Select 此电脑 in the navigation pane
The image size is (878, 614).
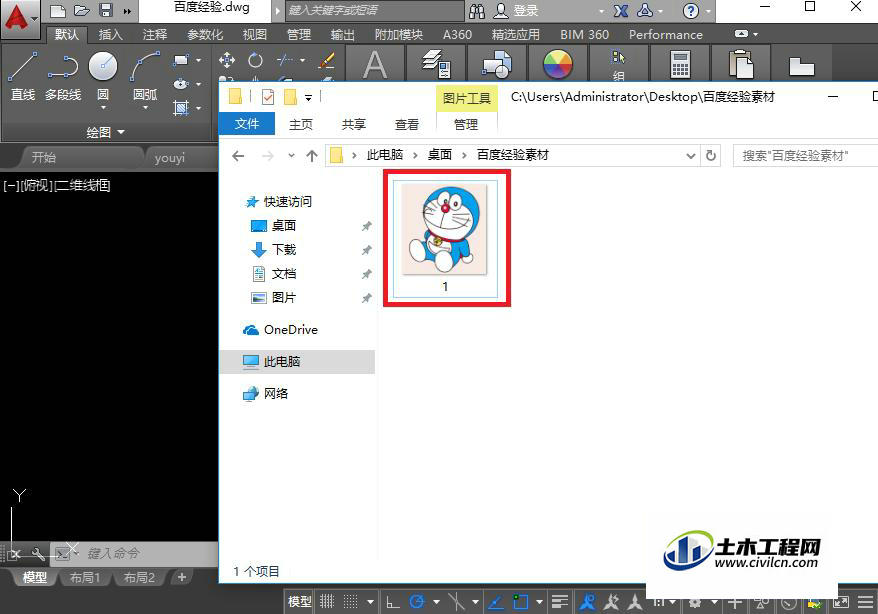(297, 362)
